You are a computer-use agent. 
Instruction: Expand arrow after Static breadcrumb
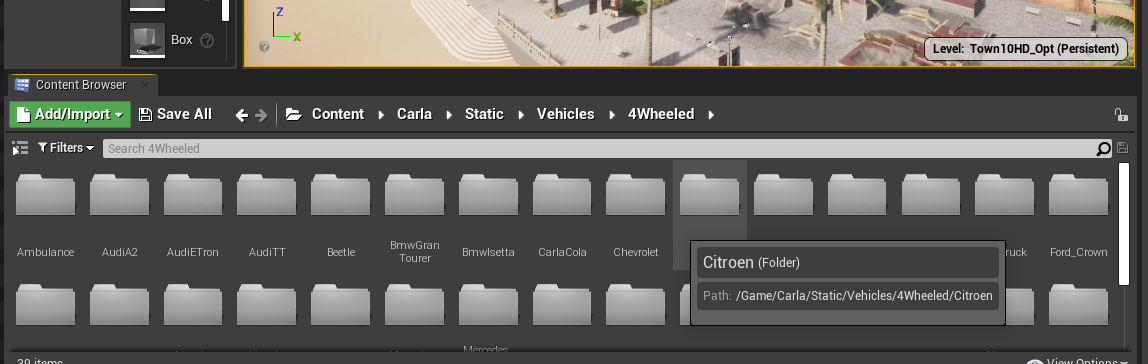pos(521,115)
